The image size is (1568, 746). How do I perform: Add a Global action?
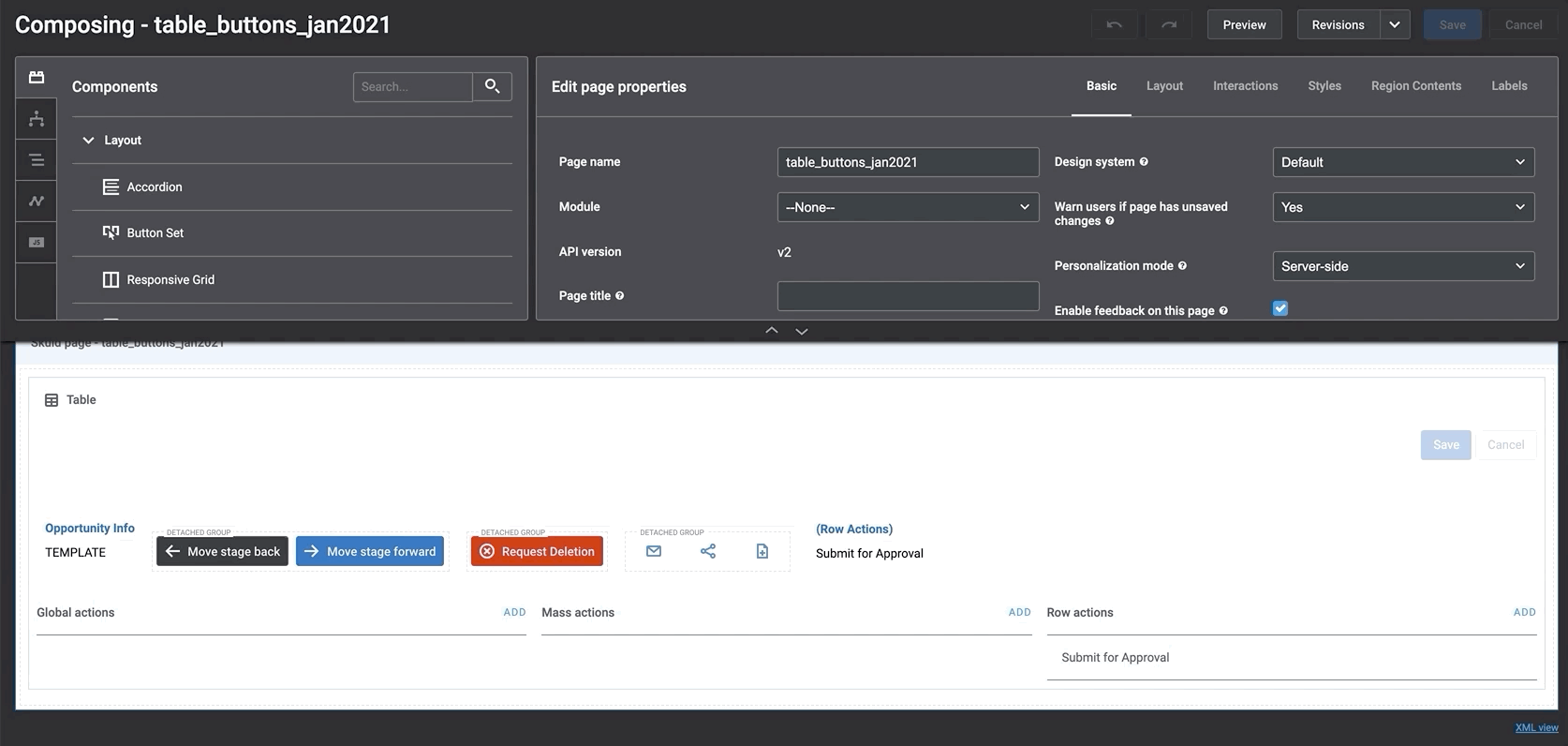point(514,612)
